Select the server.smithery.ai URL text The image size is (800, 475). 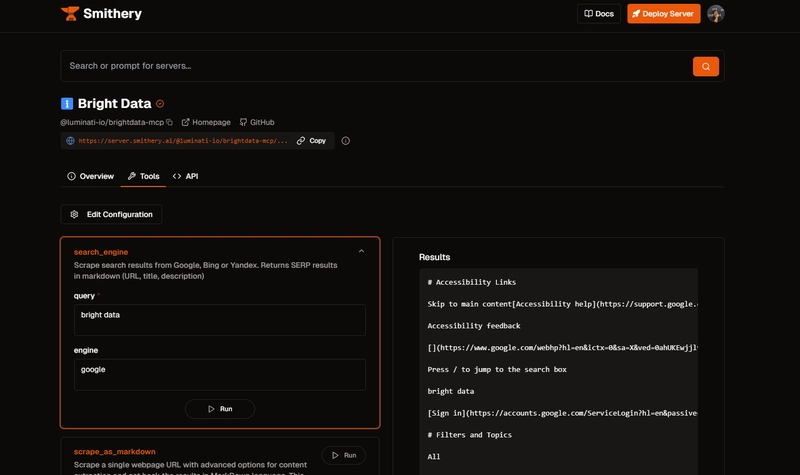[183, 141]
